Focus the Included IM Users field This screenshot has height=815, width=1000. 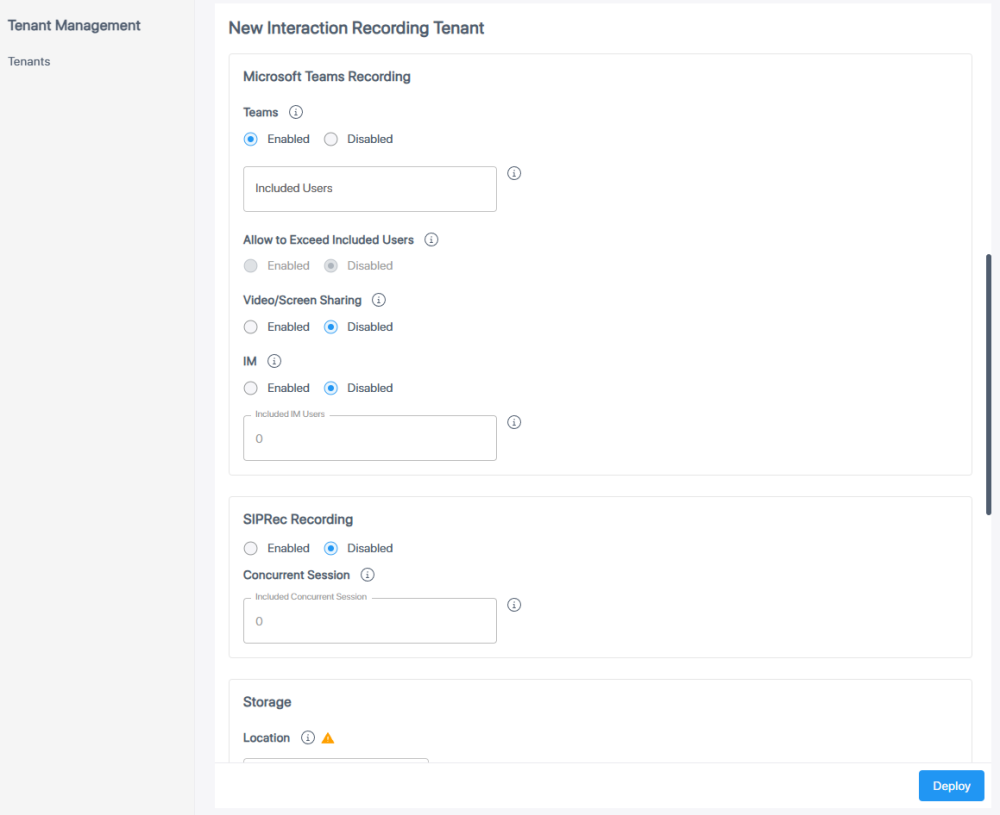[370, 439]
